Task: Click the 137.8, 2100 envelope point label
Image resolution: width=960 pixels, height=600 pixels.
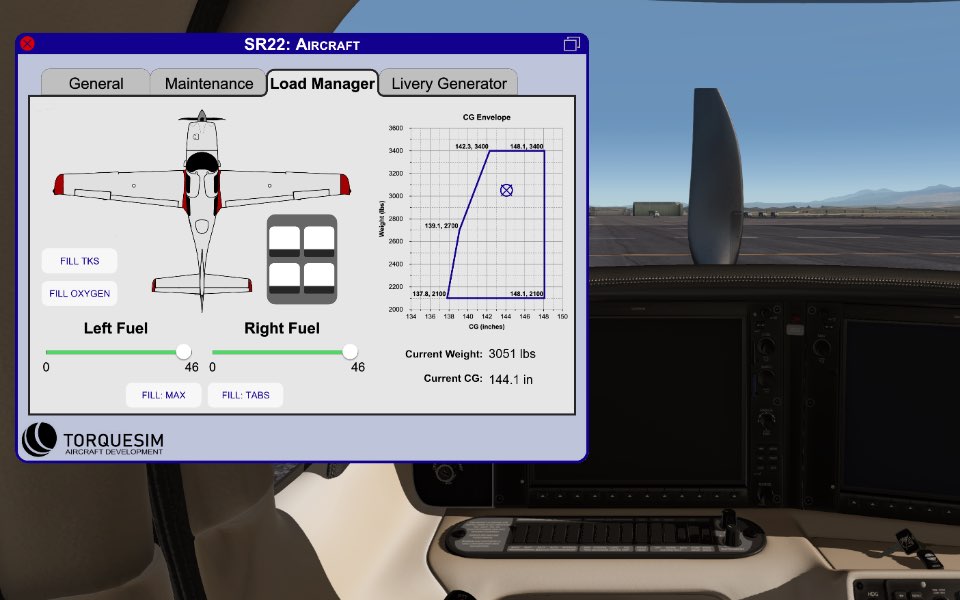Action: (429, 294)
